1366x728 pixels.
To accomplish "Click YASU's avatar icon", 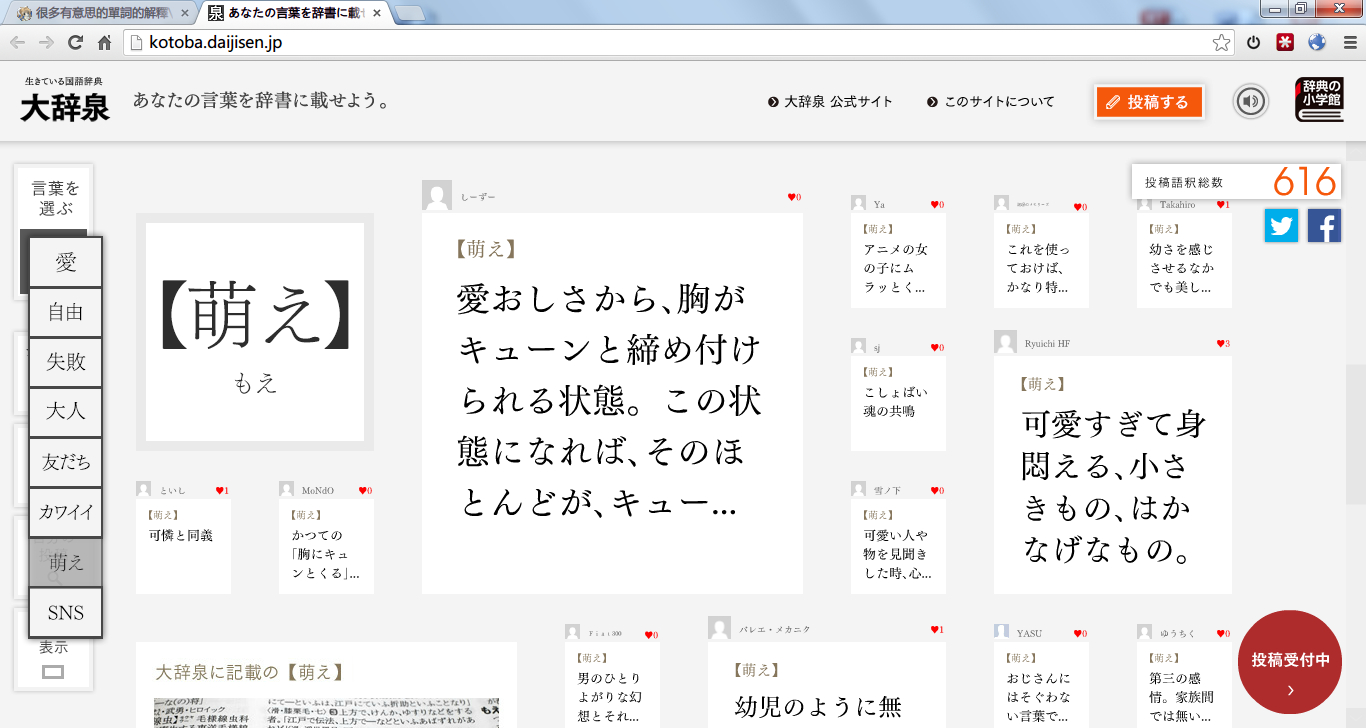I will click(x=1002, y=632).
